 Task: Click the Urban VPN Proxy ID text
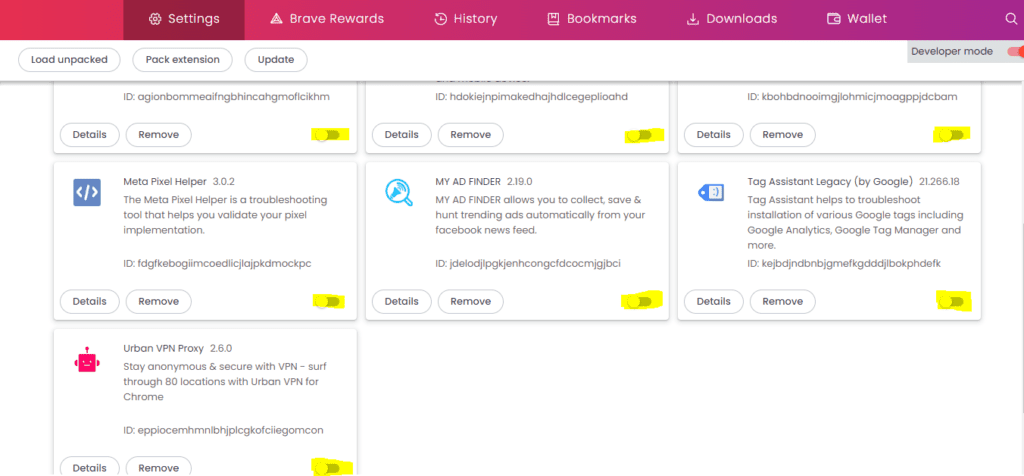[x=223, y=430]
